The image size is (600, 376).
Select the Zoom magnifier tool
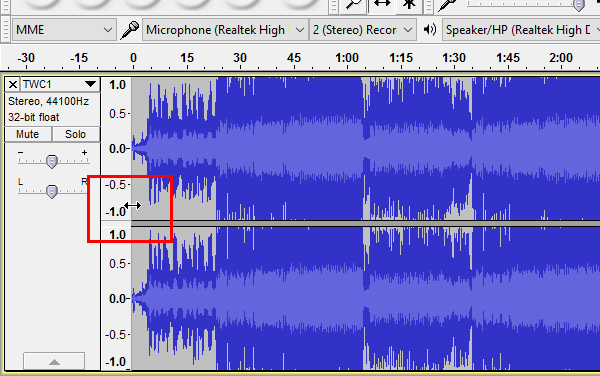point(354,5)
